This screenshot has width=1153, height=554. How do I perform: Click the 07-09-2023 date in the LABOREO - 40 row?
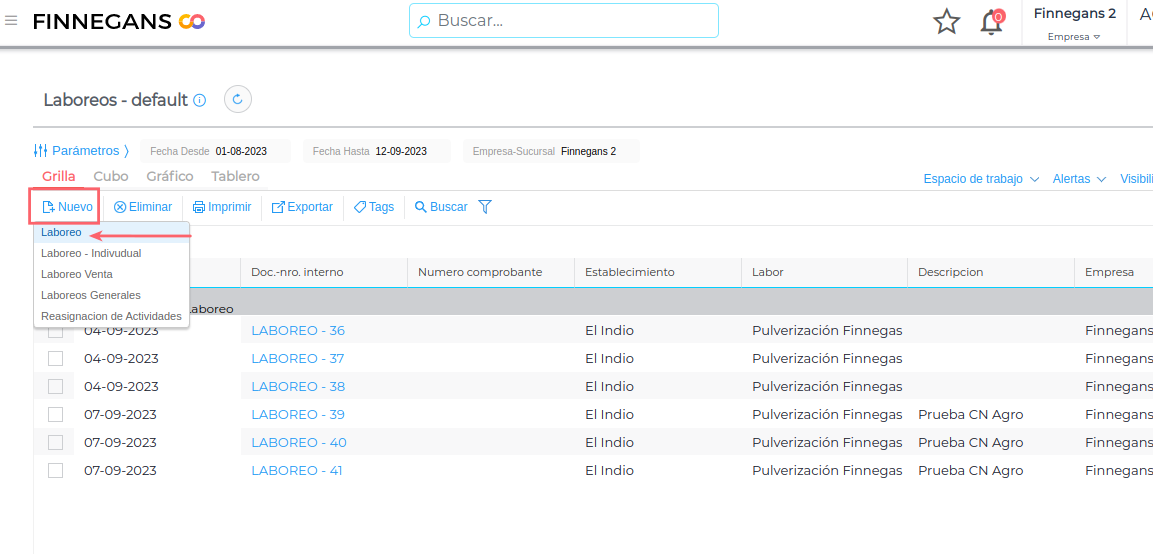click(x=121, y=442)
